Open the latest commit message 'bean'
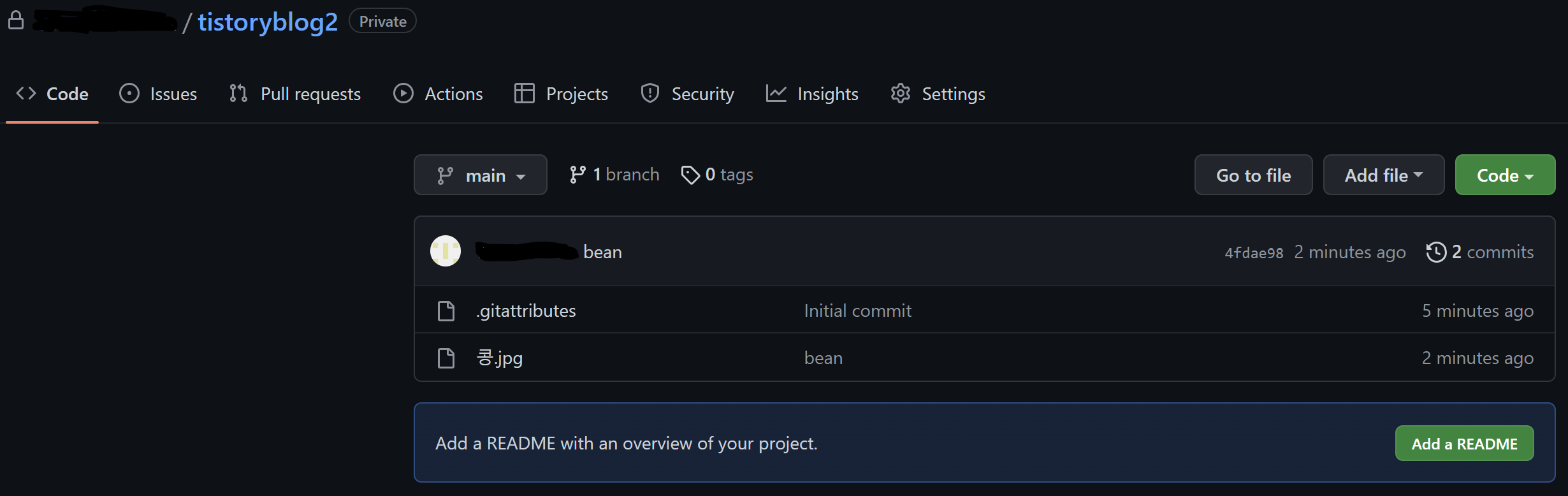The image size is (1568, 496). click(602, 252)
